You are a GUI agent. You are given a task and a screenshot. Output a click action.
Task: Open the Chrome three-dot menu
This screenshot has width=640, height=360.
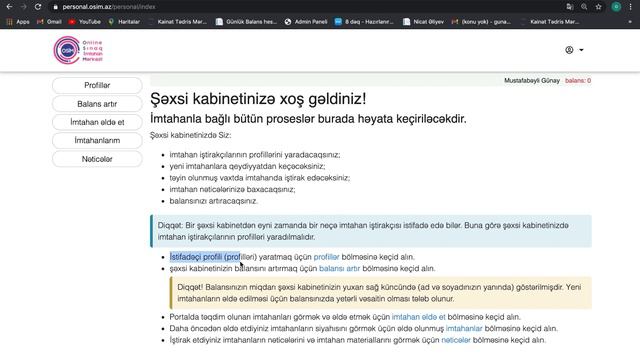[x=631, y=7]
